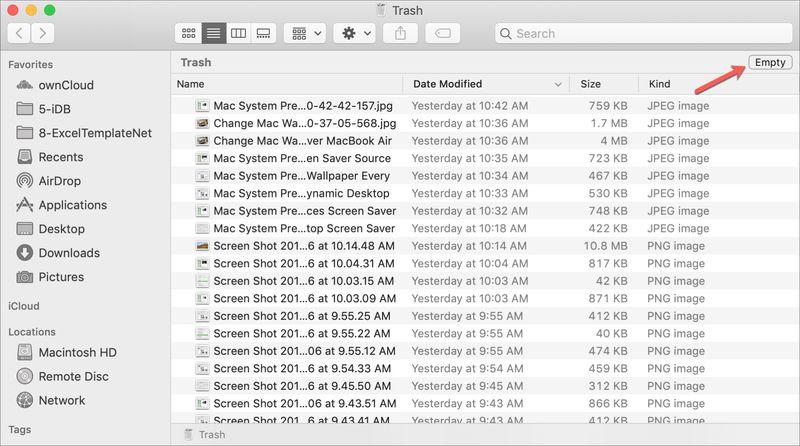Select Pictures in the sidebar
The height and width of the screenshot is (446, 800).
[50, 277]
